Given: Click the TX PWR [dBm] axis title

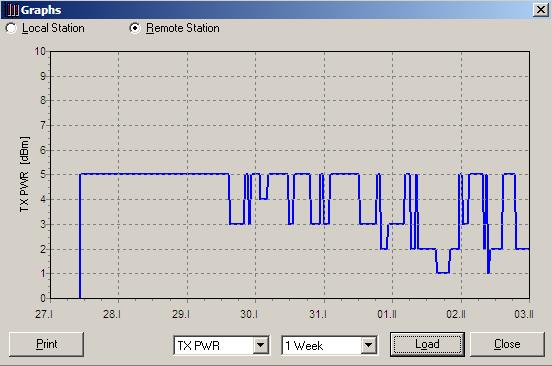Looking at the screenshot, I should (x=24, y=174).
